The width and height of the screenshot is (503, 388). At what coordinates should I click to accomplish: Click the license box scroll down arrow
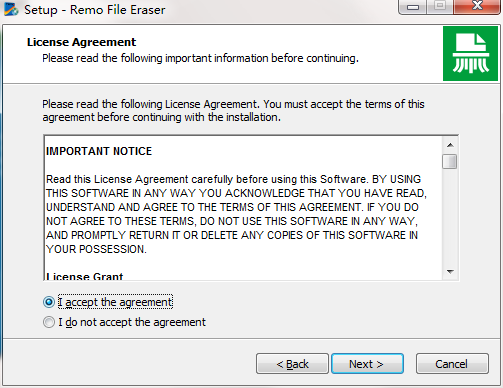pos(450,272)
